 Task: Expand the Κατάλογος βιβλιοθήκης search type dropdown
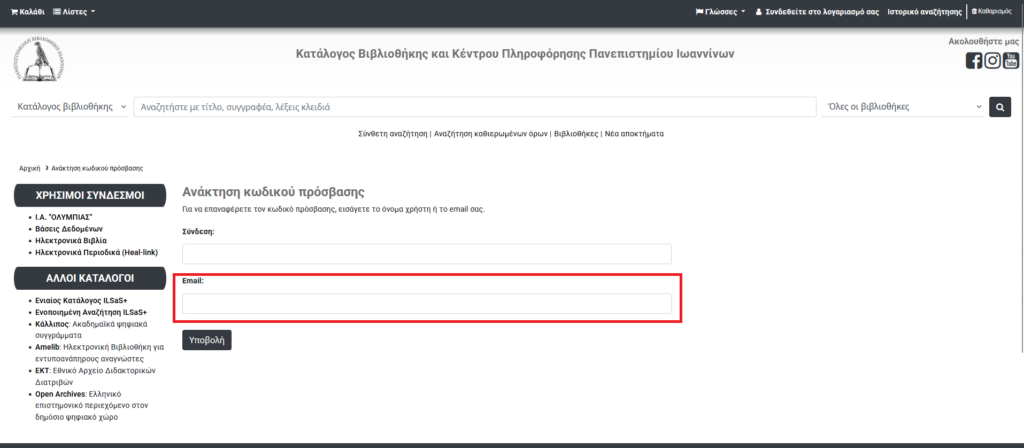point(71,107)
